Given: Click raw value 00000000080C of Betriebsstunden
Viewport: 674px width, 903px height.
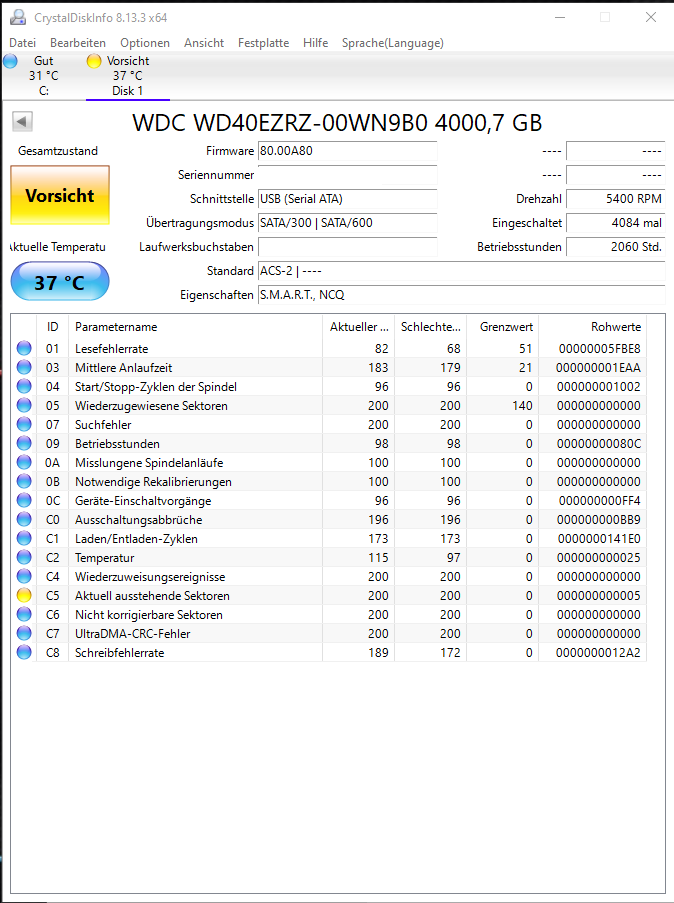Looking at the screenshot, I should coord(599,443).
